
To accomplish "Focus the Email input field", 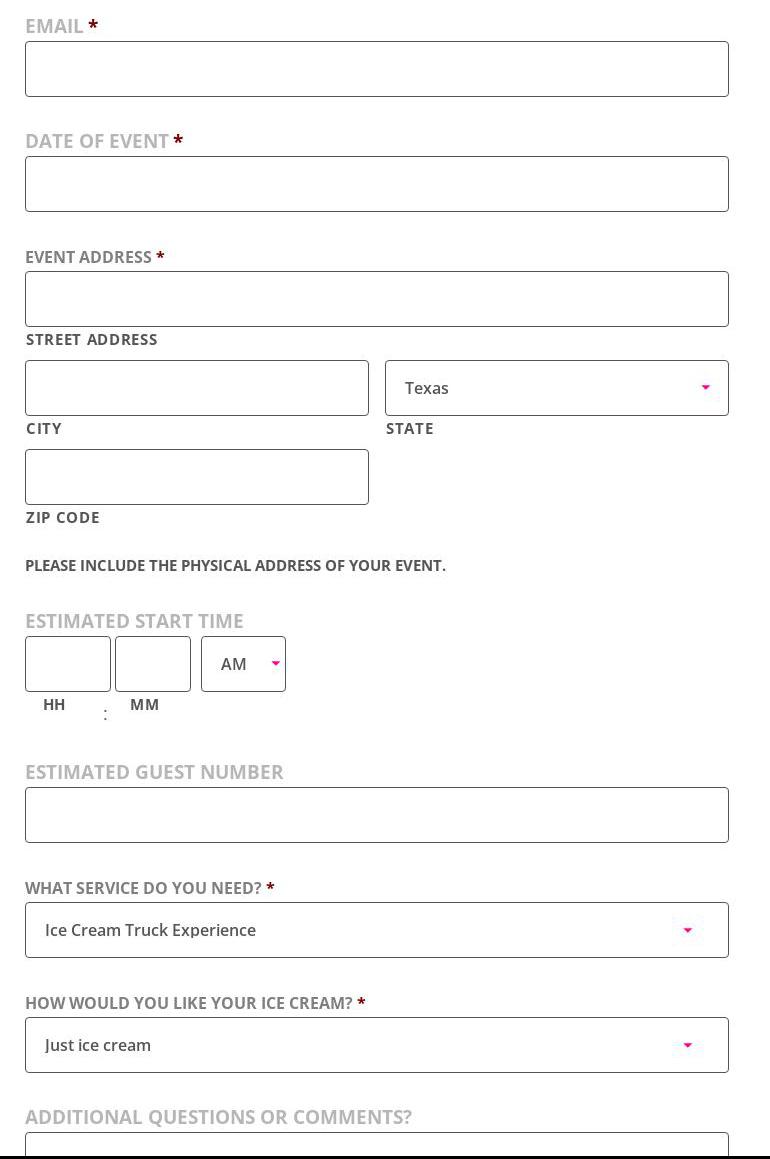I will (376, 69).
